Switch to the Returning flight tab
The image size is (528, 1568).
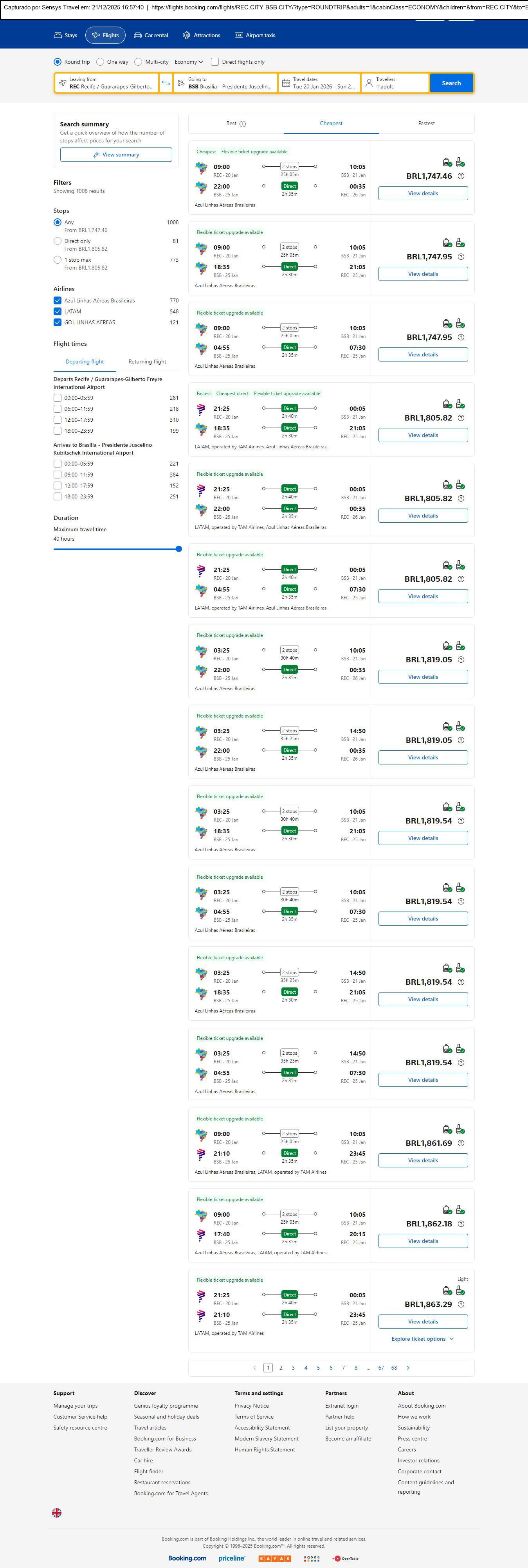[147, 361]
